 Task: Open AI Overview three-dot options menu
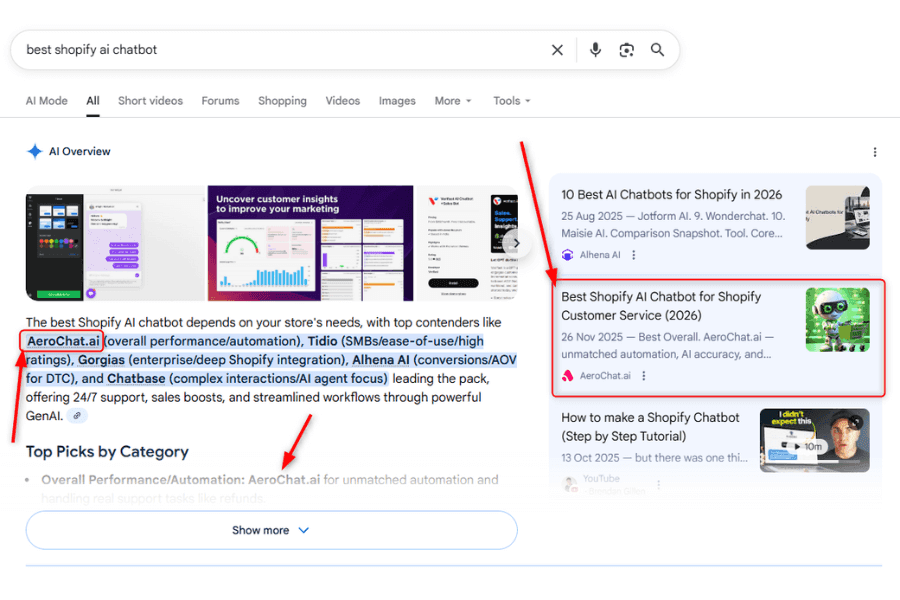click(x=874, y=152)
